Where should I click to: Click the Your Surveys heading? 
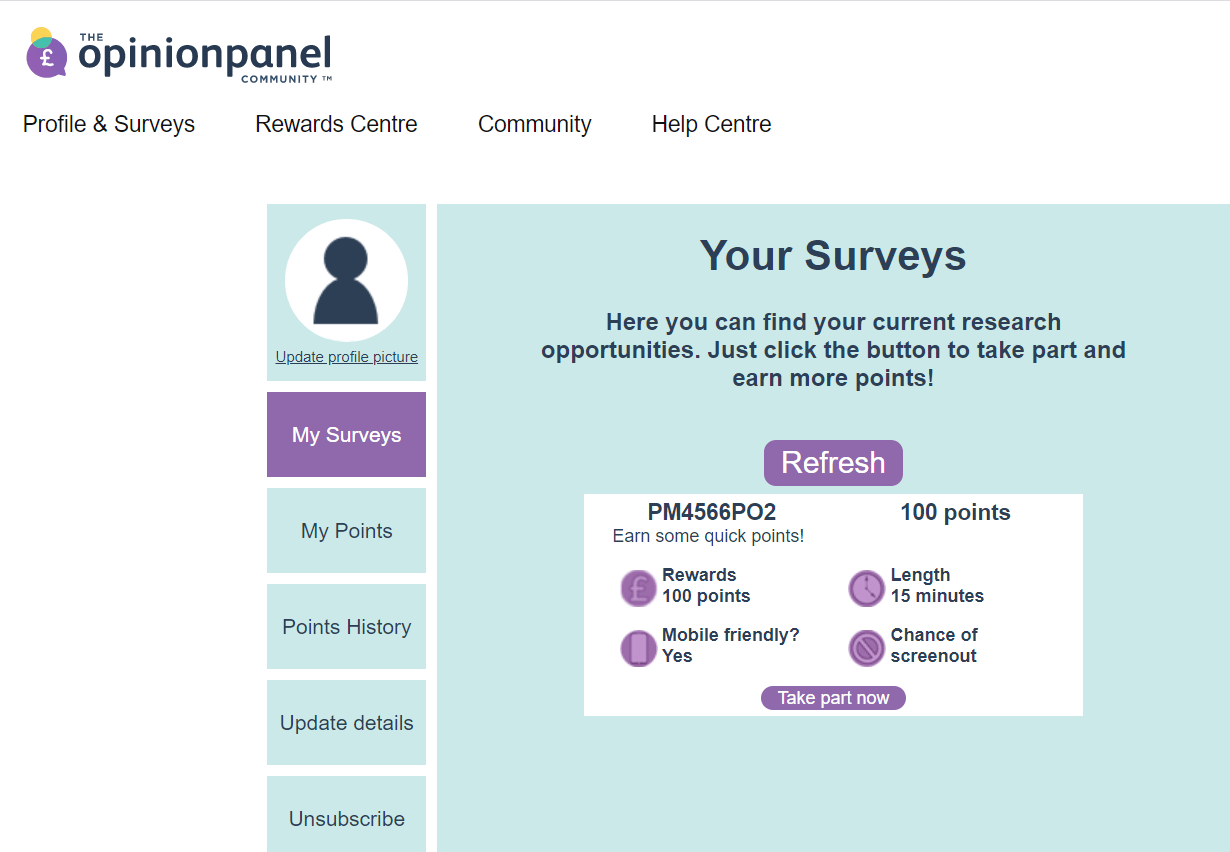pos(833,256)
